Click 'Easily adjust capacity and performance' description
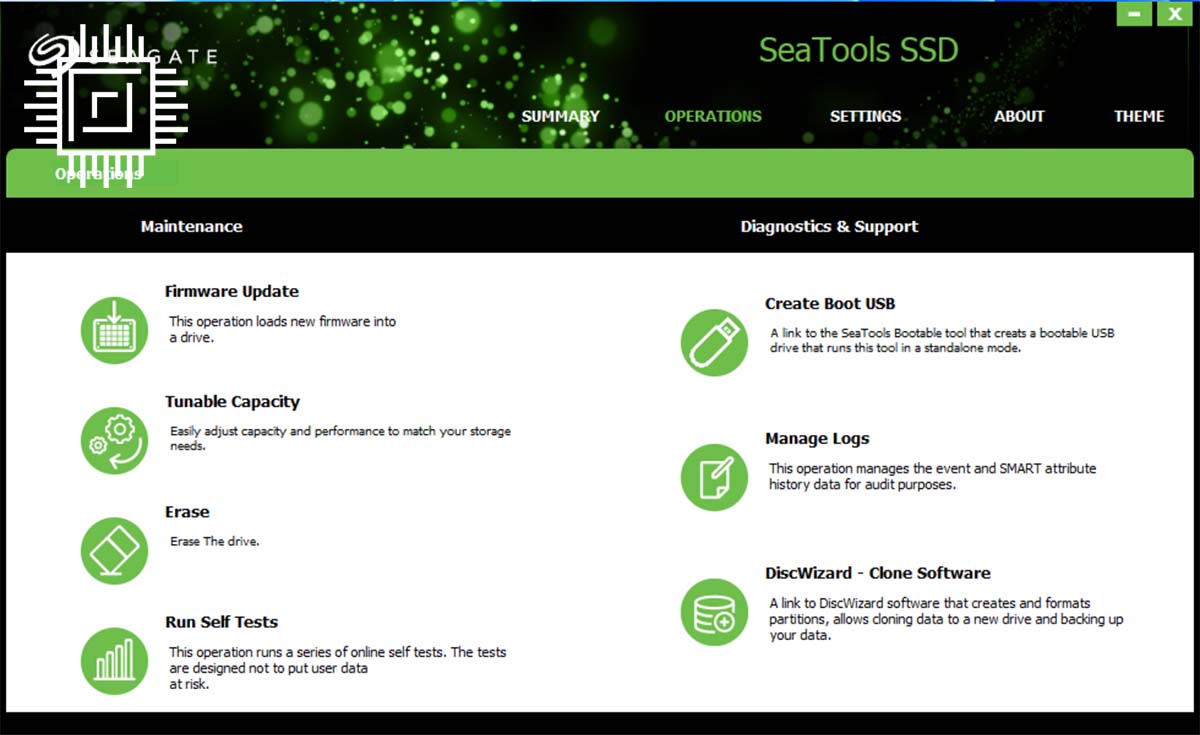Image resolution: width=1200 pixels, height=735 pixels. 340,439
